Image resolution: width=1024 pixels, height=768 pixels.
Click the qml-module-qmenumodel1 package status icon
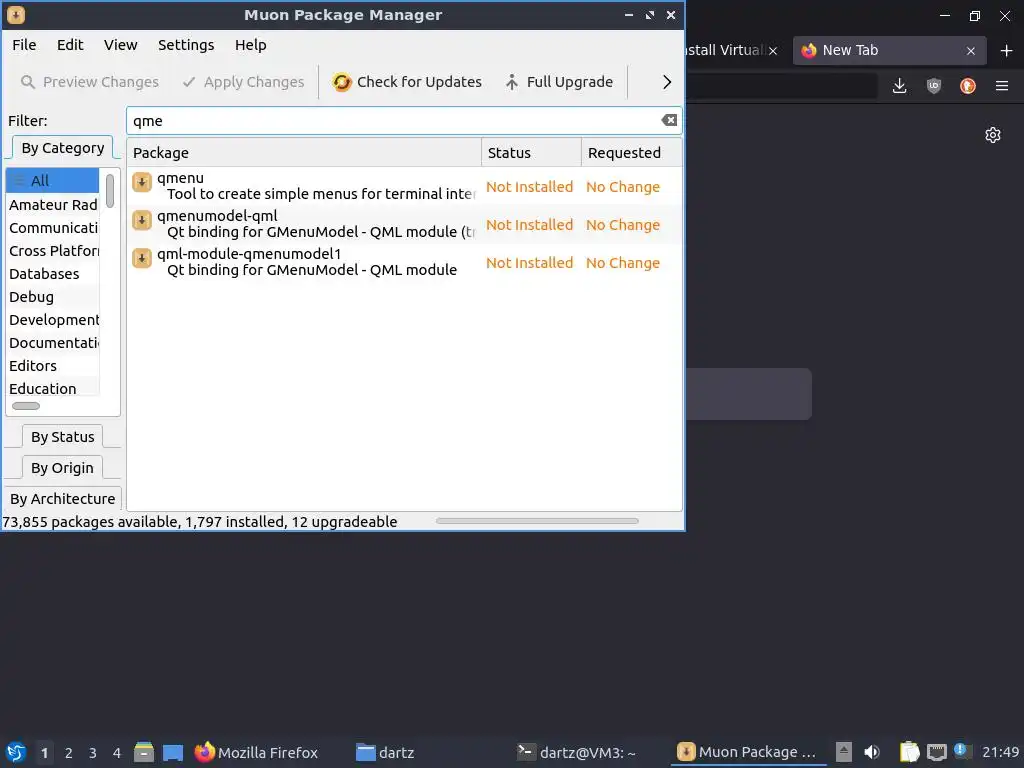[x=142, y=258]
